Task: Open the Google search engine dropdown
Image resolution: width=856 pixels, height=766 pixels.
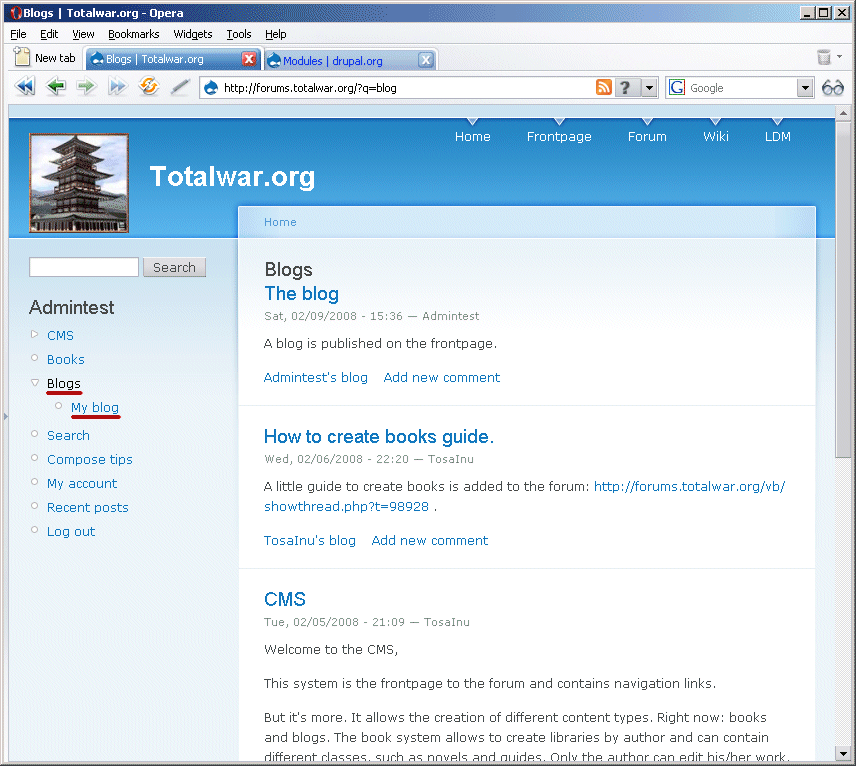Action: coord(805,87)
